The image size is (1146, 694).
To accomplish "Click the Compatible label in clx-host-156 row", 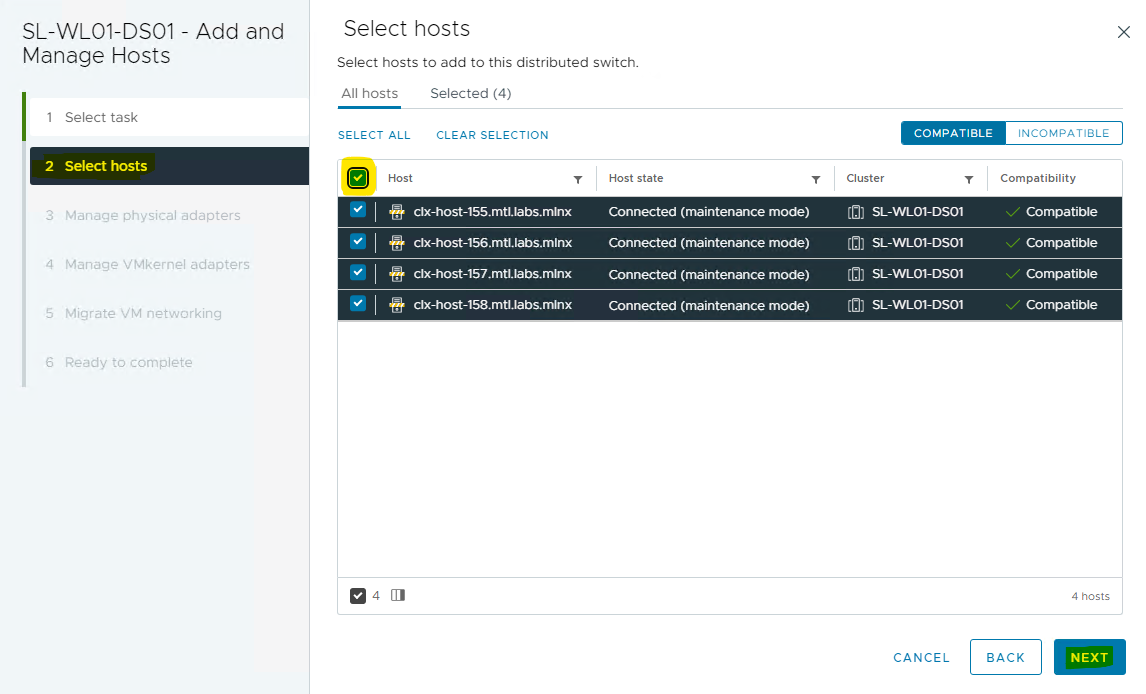I will (1061, 243).
